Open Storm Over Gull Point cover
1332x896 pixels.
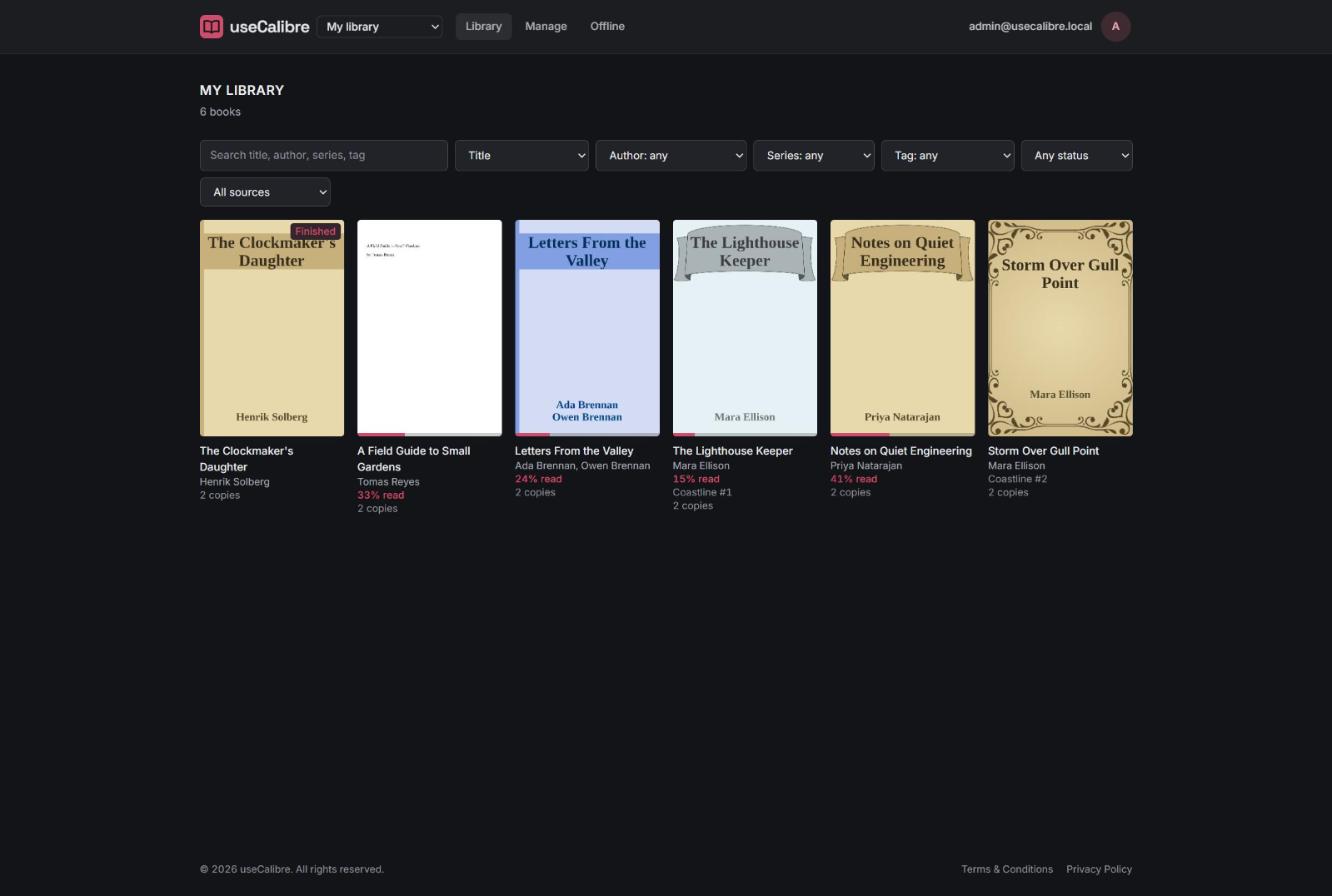point(1060,328)
